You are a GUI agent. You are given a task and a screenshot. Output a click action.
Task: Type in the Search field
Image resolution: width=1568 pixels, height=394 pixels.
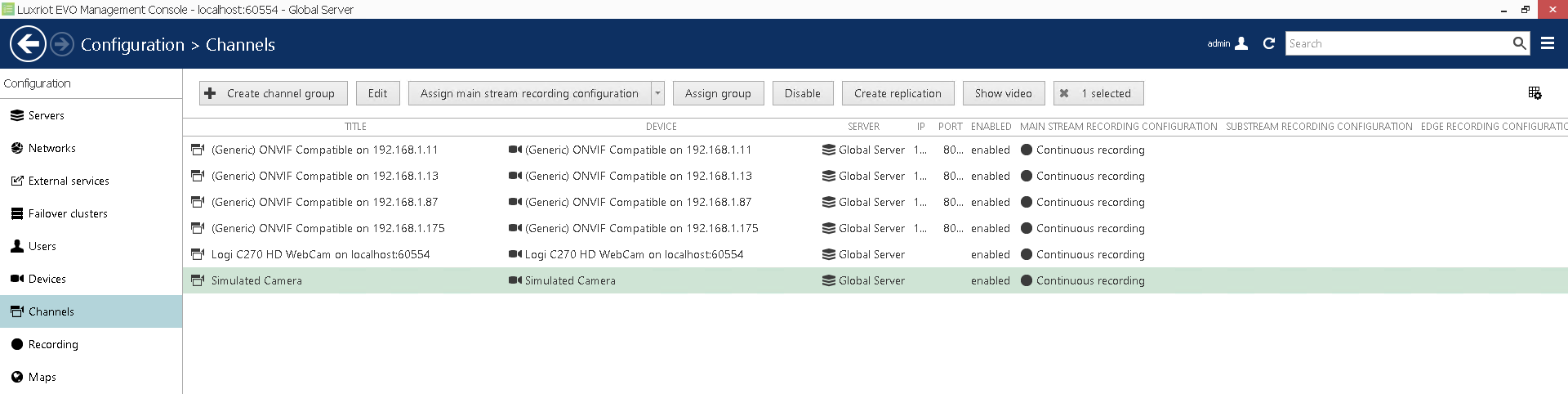click(1396, 44)
